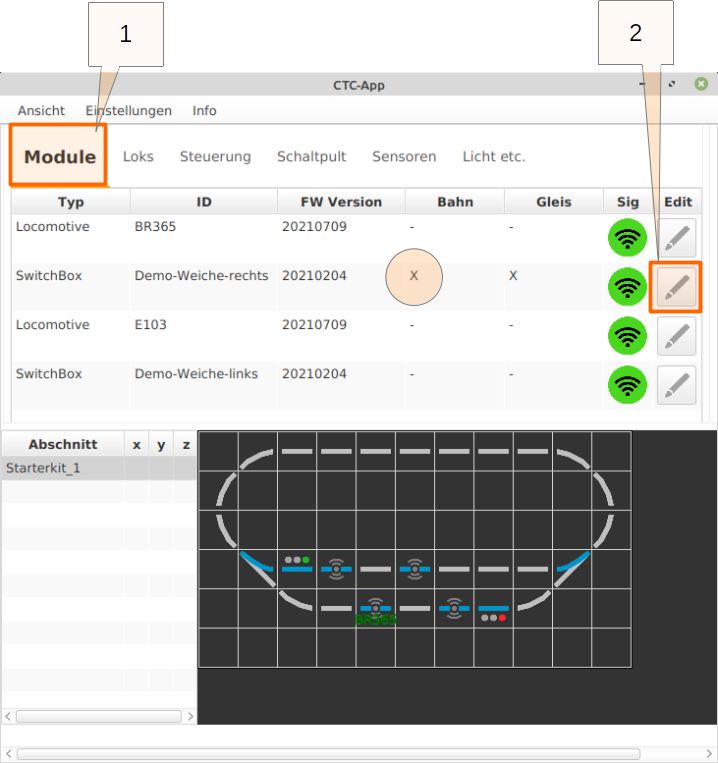Image resolution: width=718 pixels, height=763 pixels.
Task: Switch to the Steuerung tab
Action: point(215,156)
